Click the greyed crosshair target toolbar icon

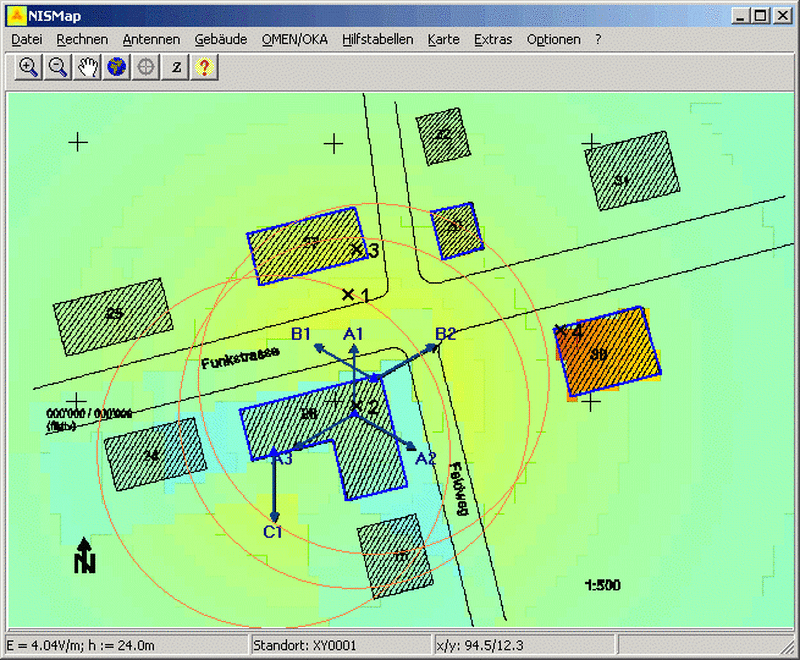pyautogui.click(x=146, y=67)
